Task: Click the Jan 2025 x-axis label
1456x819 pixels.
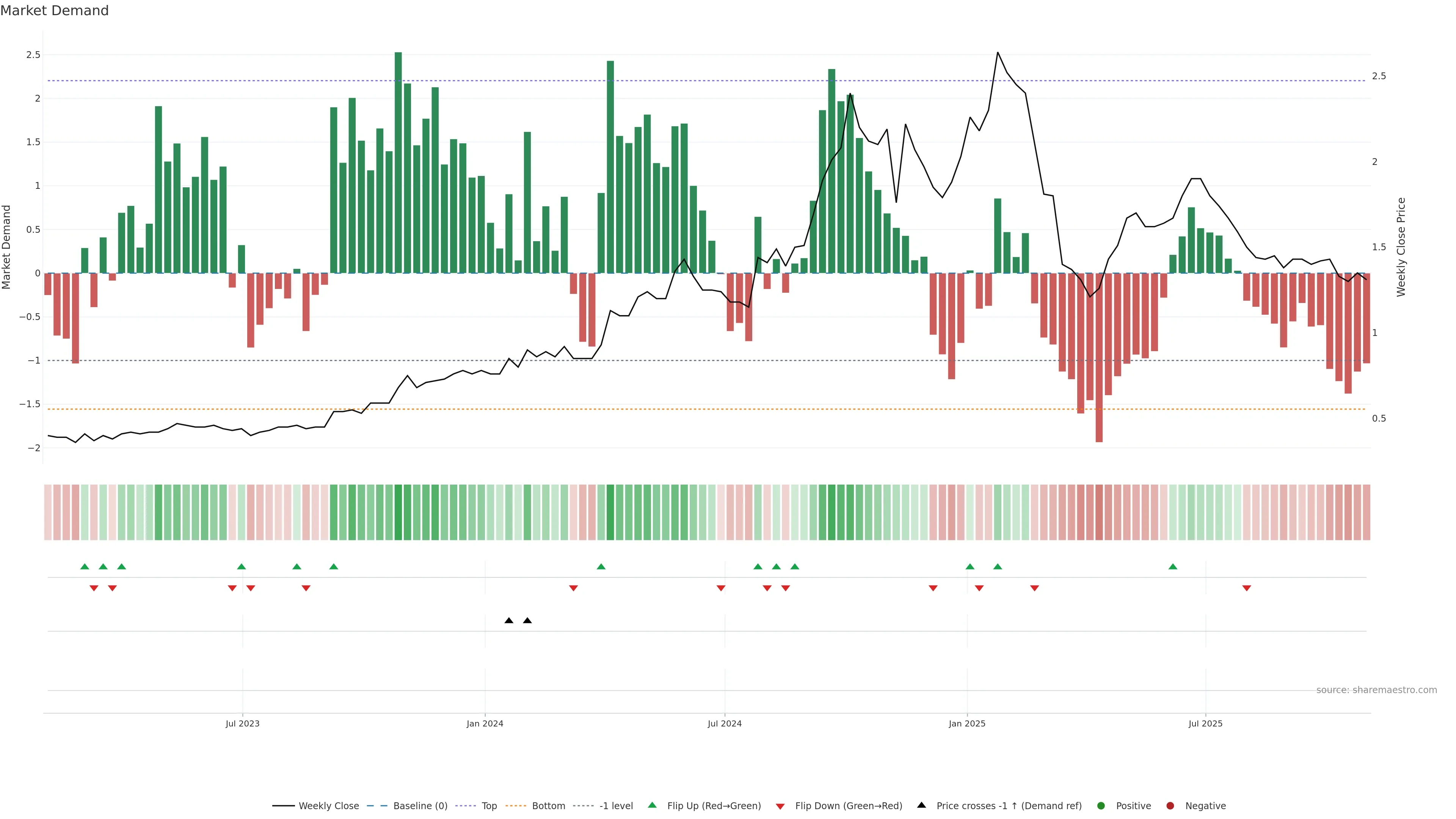Action: [966, 723]
